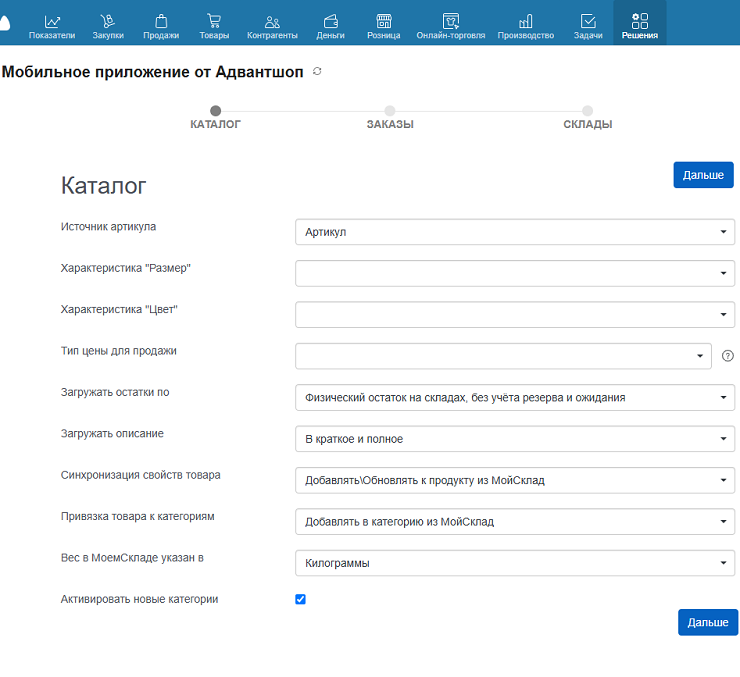The height and width of the screenshot is (677, 740).
Task: Click the Загружать остатки по label
Action: (115, 392)
